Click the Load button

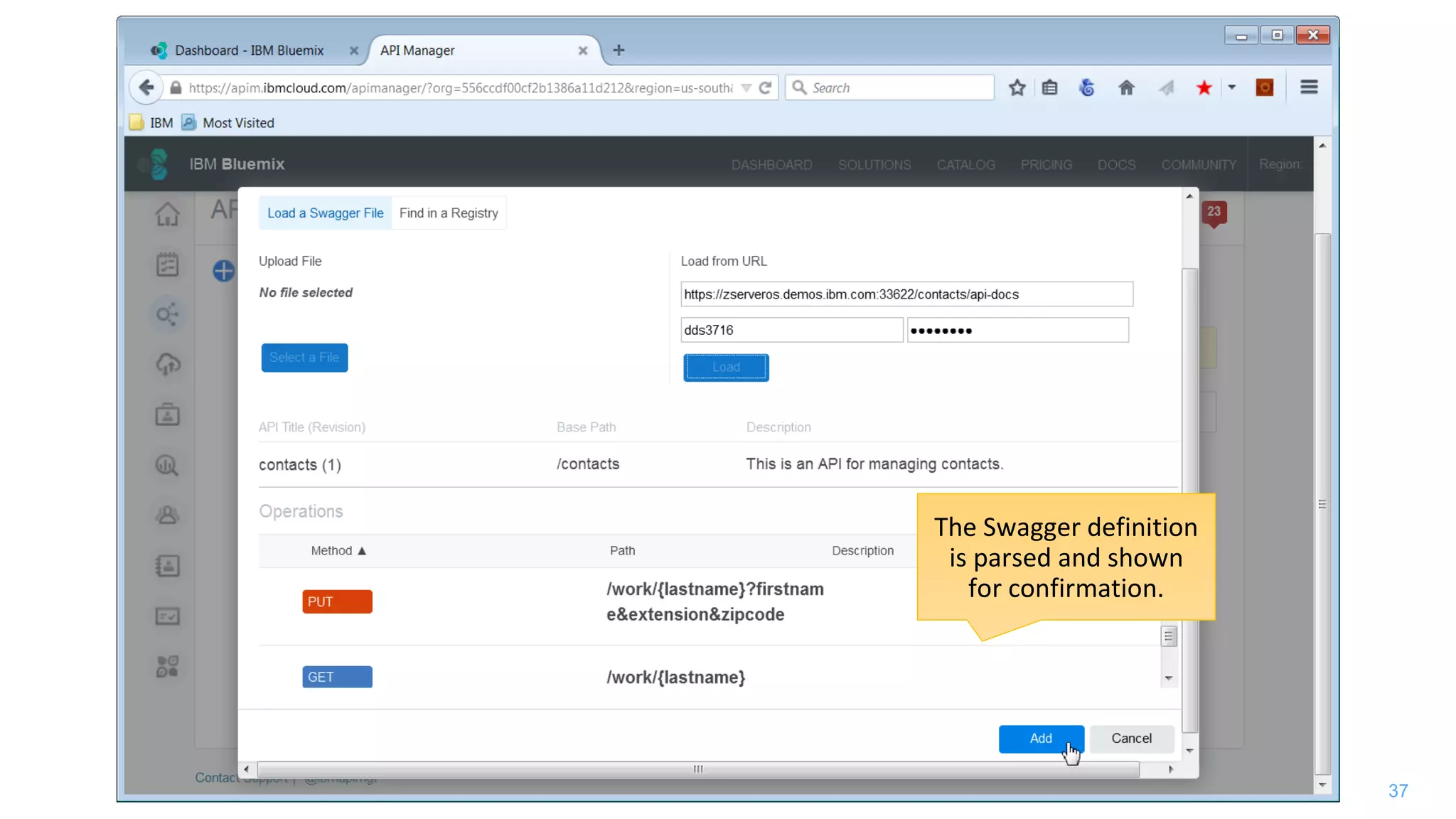(x=726, y=368)
